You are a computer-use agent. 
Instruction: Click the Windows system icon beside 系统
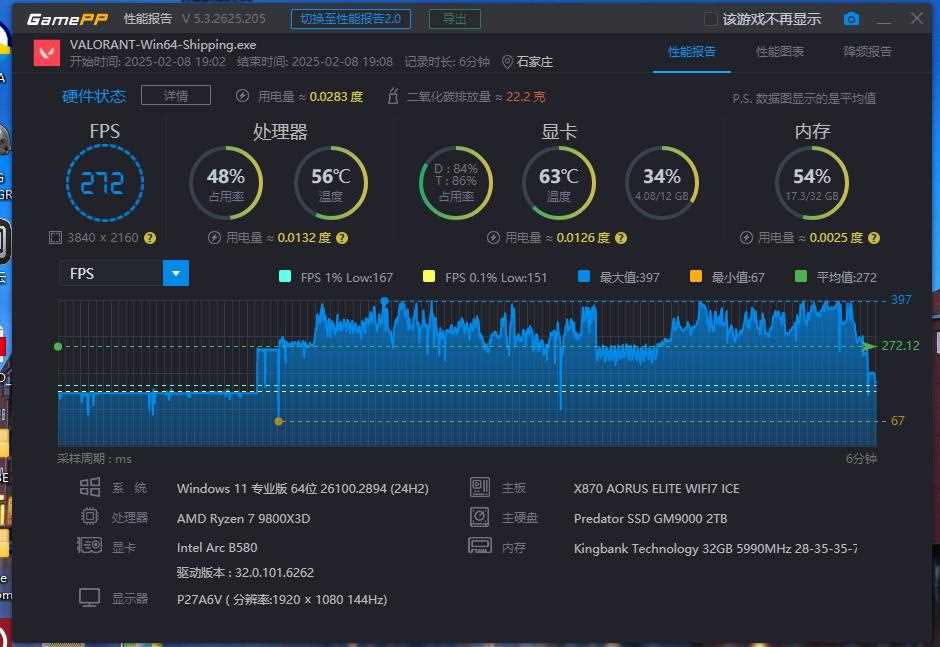click(90, 487)
